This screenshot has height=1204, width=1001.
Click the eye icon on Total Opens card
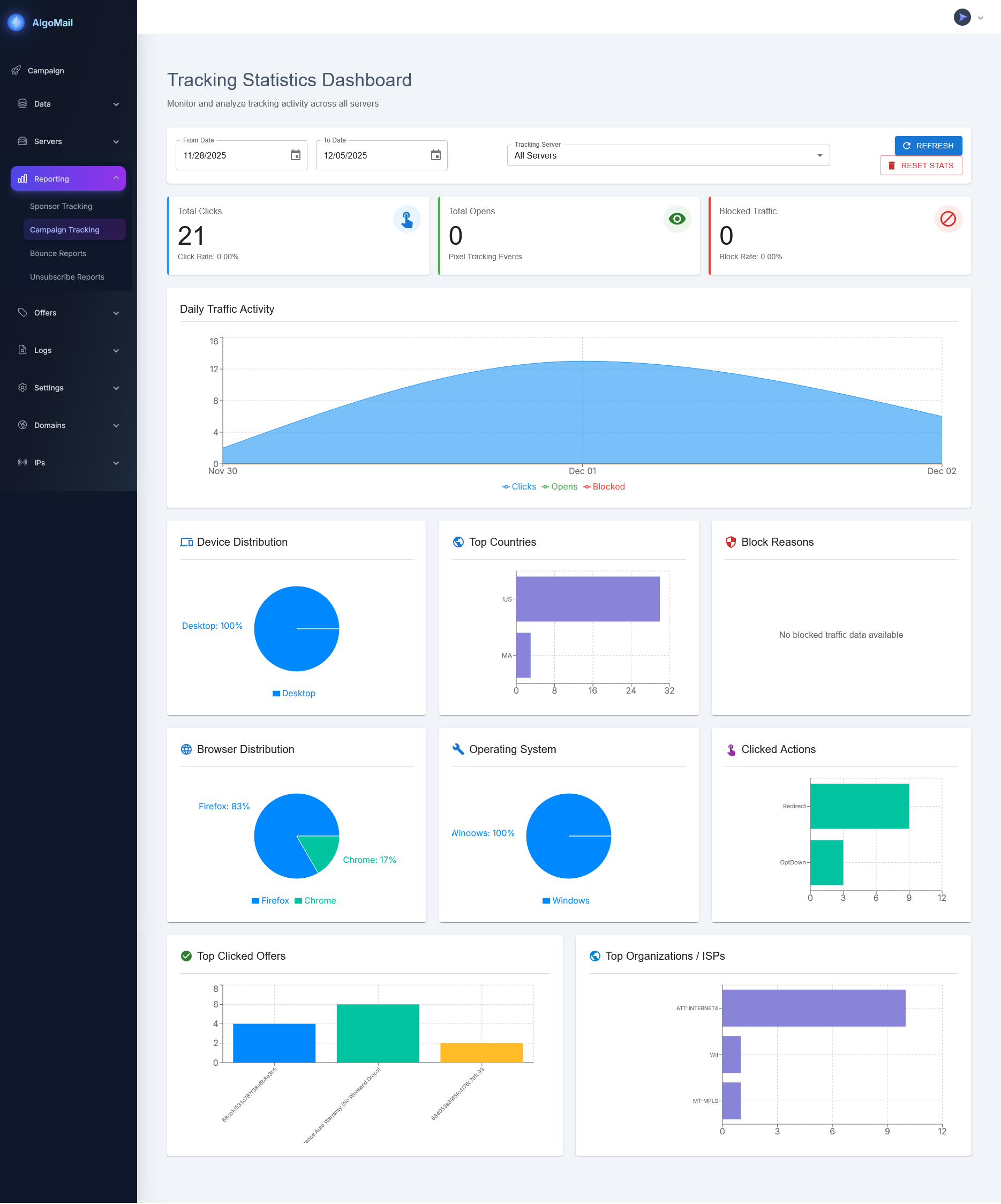pyautogui.click(x=677, y=219)
